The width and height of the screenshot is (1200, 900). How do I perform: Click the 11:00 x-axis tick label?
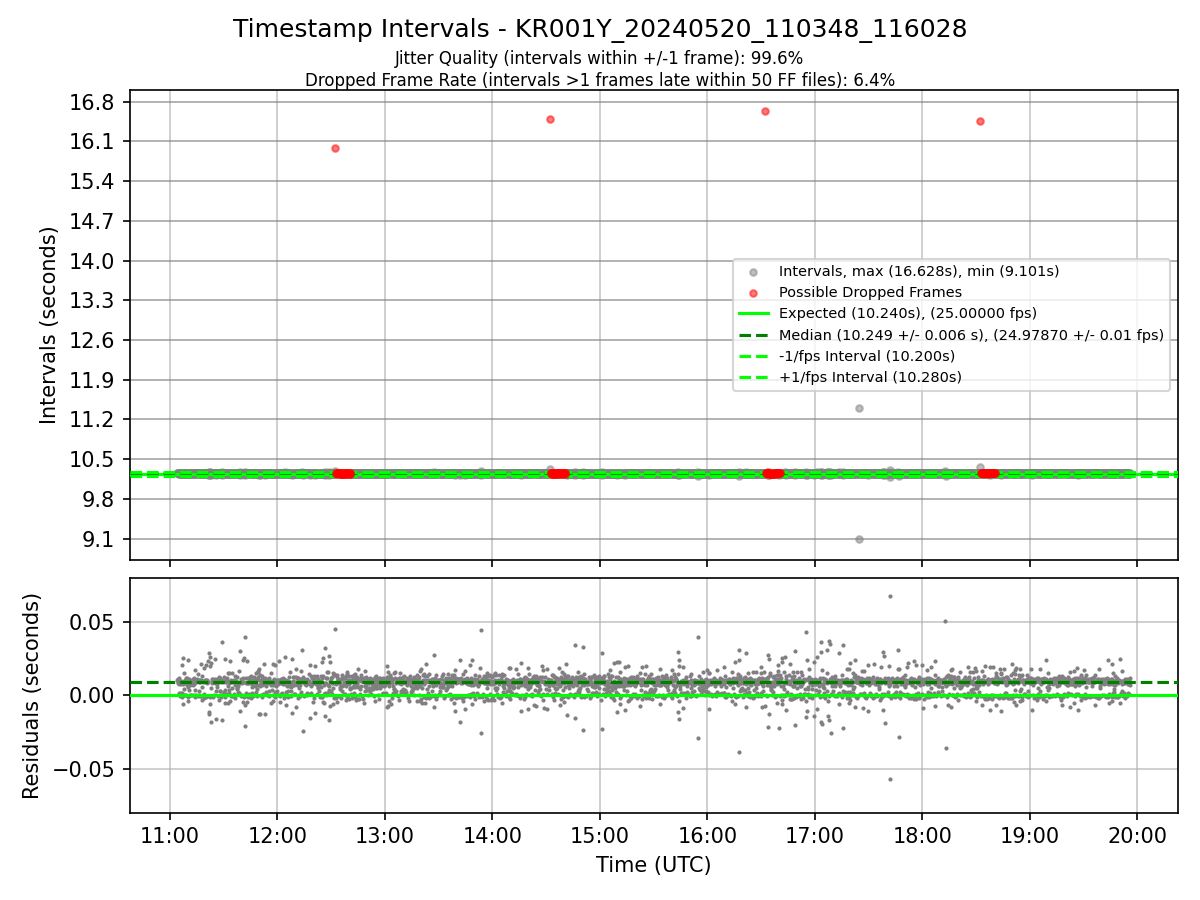[x=169, y=835]
